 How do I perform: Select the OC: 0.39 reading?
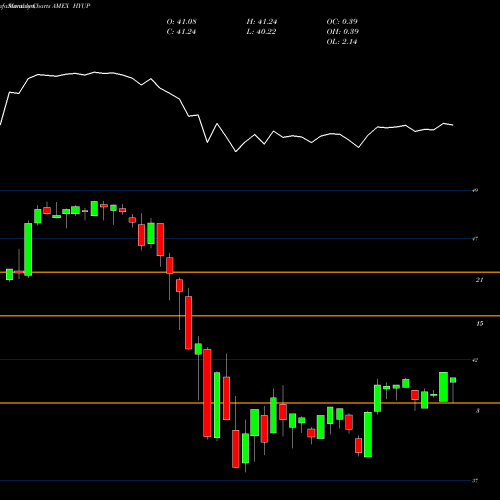pos(342,22)
